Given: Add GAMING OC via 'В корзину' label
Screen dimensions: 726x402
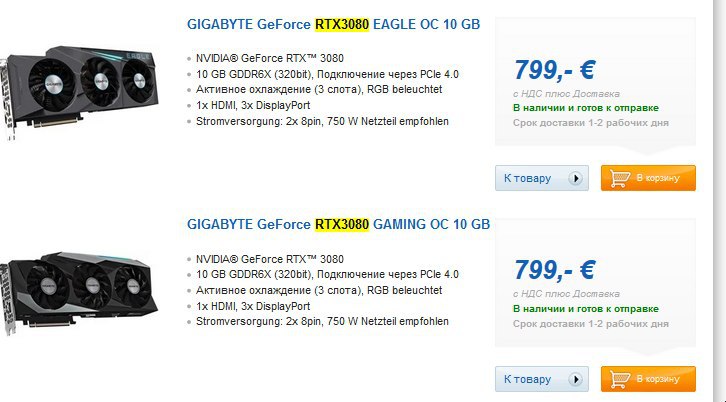Looking at the screenshot, I should 659,380.
